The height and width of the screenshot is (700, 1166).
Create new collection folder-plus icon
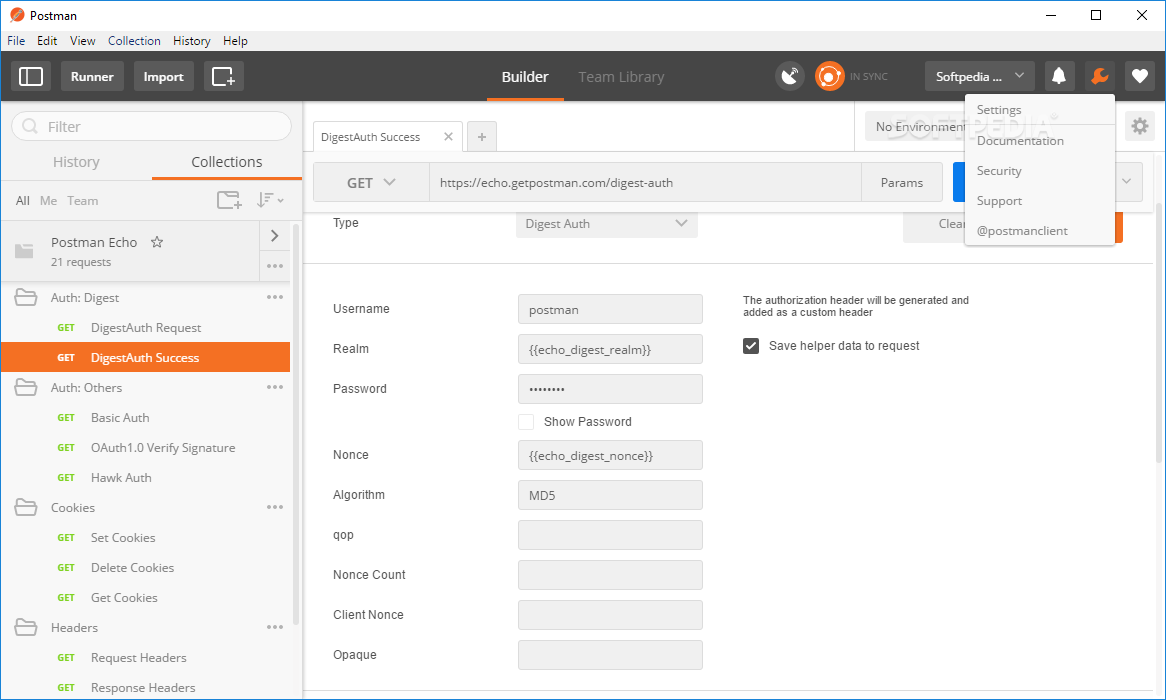point(229,200)
